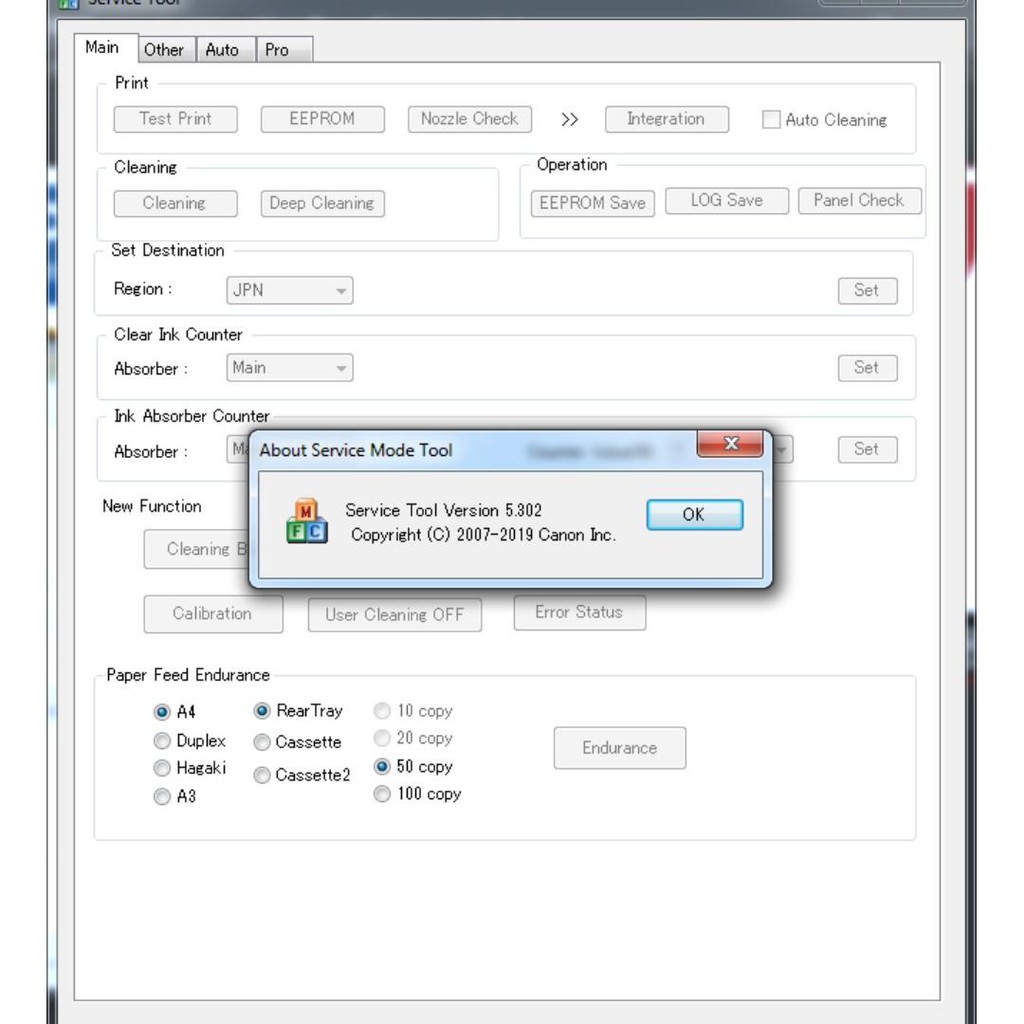Click the double-arrow next to Nozzle Check
1024x1024 pixels.
point(569,120)
